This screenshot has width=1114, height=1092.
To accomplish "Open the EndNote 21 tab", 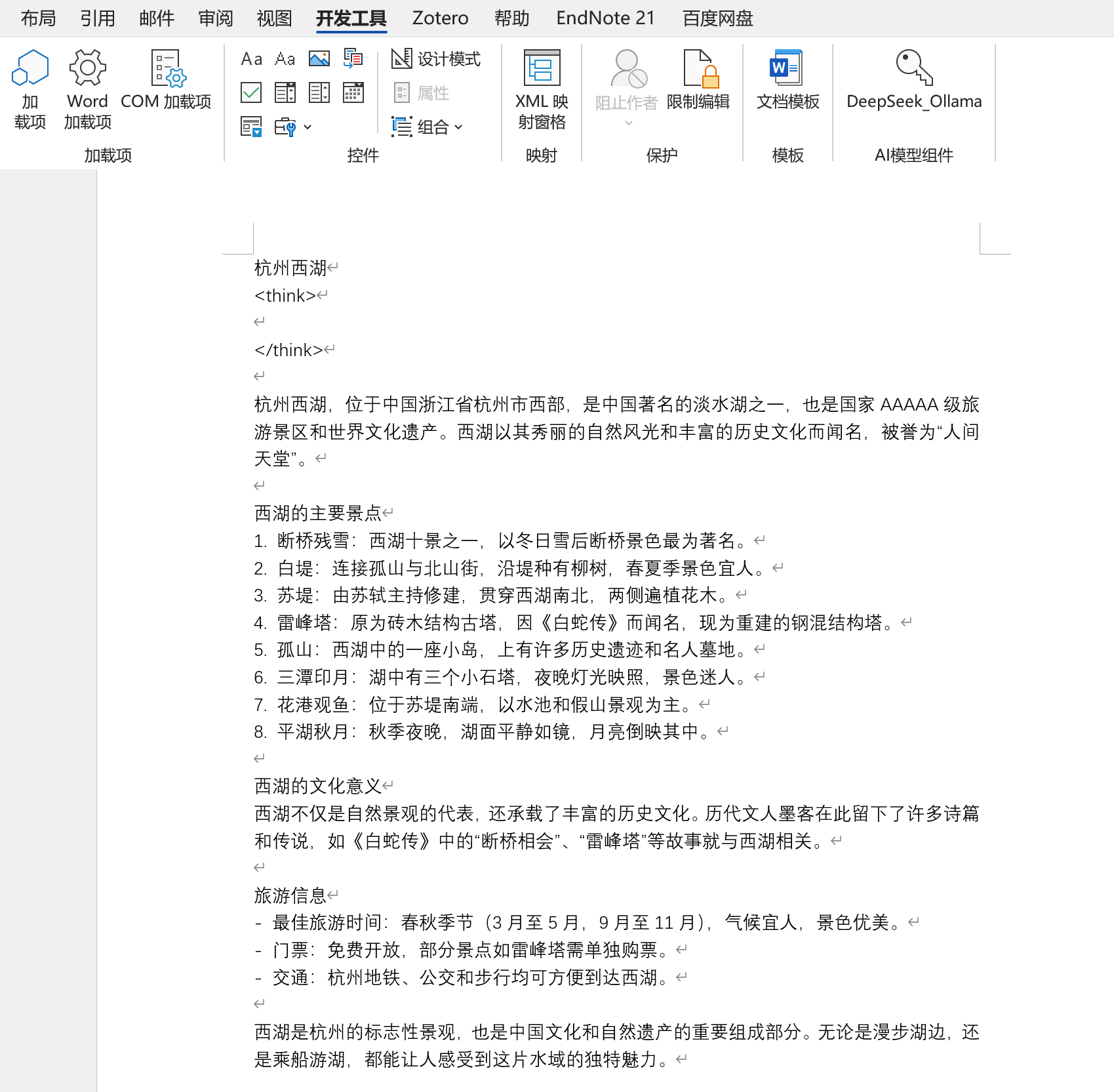I will pyautogui.click(x=606, y=18).
